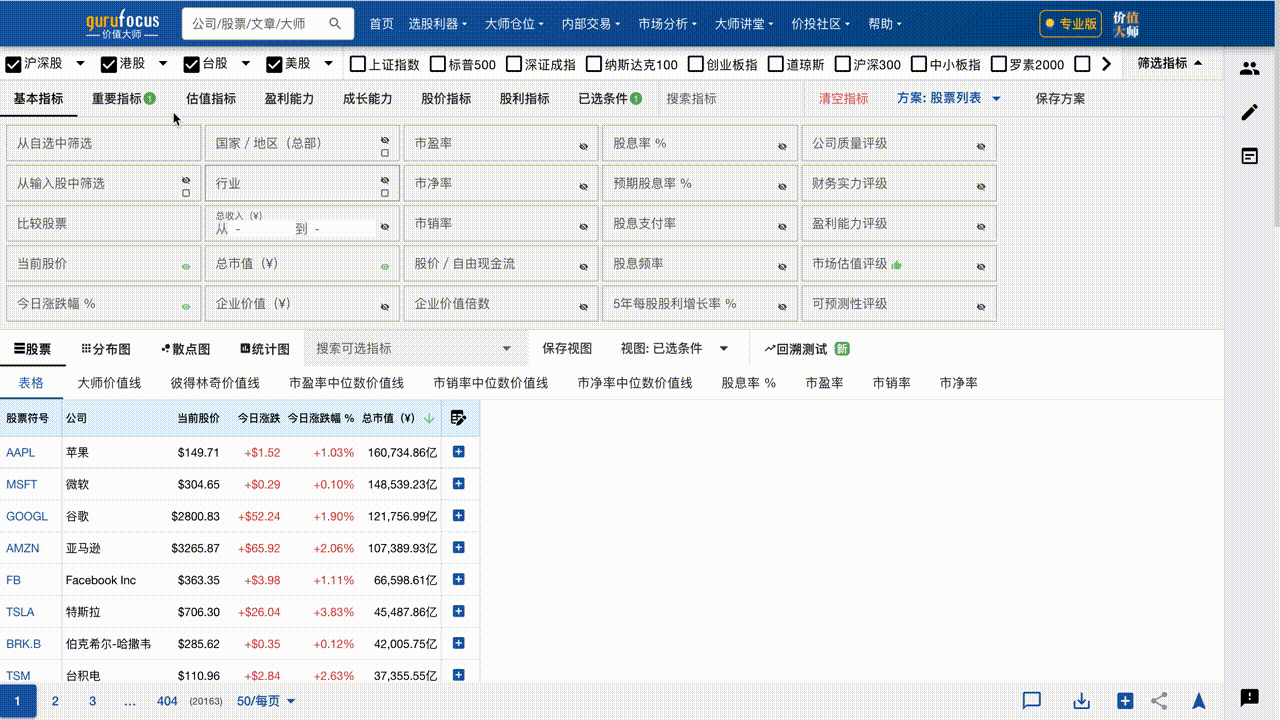1280x720 pixels.
Task: Click the 专业版 badge
Action: 1071,24
